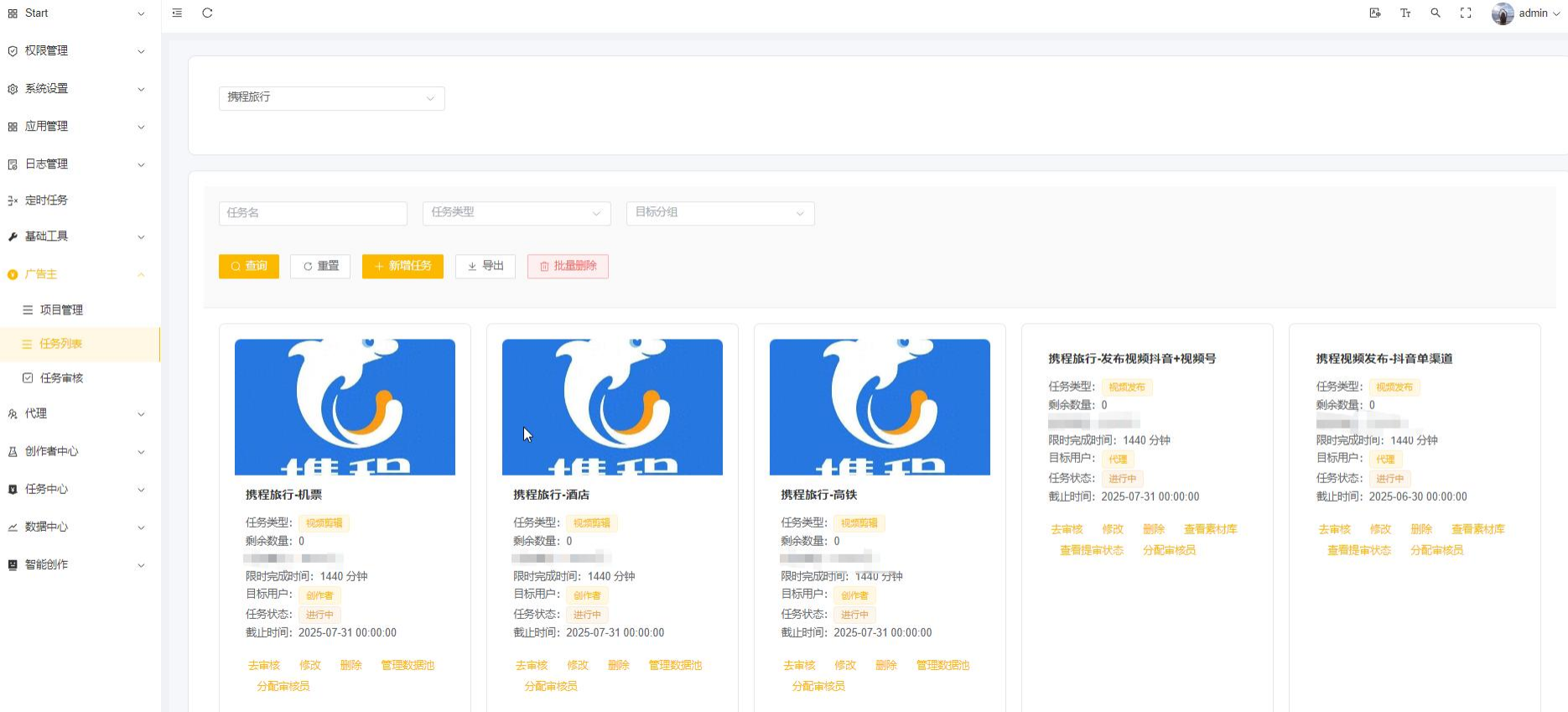Select 任务列表 menu item

(80, 344)
